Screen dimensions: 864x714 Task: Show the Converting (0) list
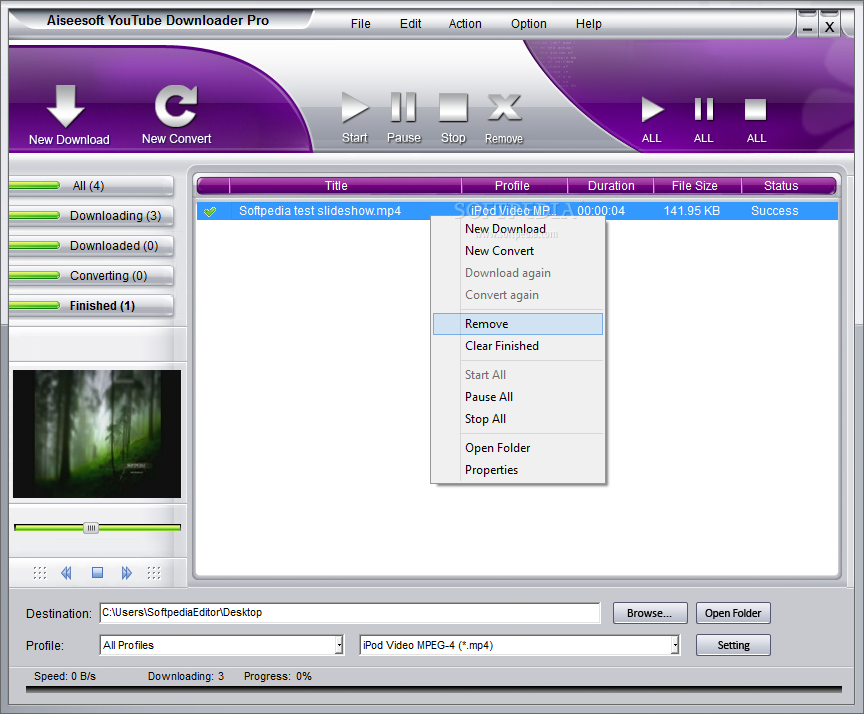pos(91,275)
